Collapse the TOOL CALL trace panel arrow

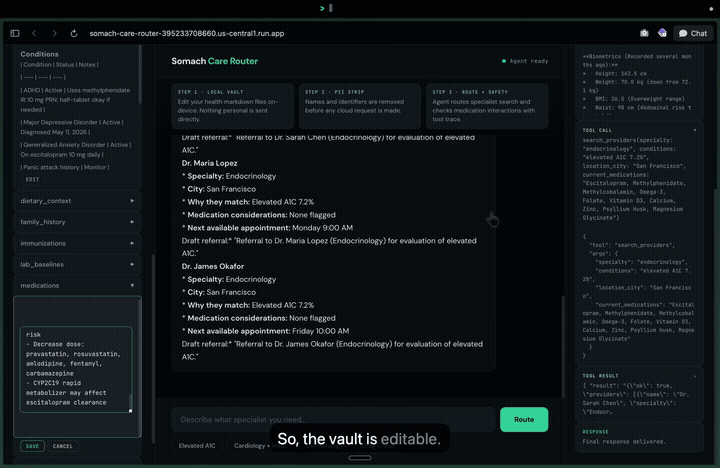point(694,130)
